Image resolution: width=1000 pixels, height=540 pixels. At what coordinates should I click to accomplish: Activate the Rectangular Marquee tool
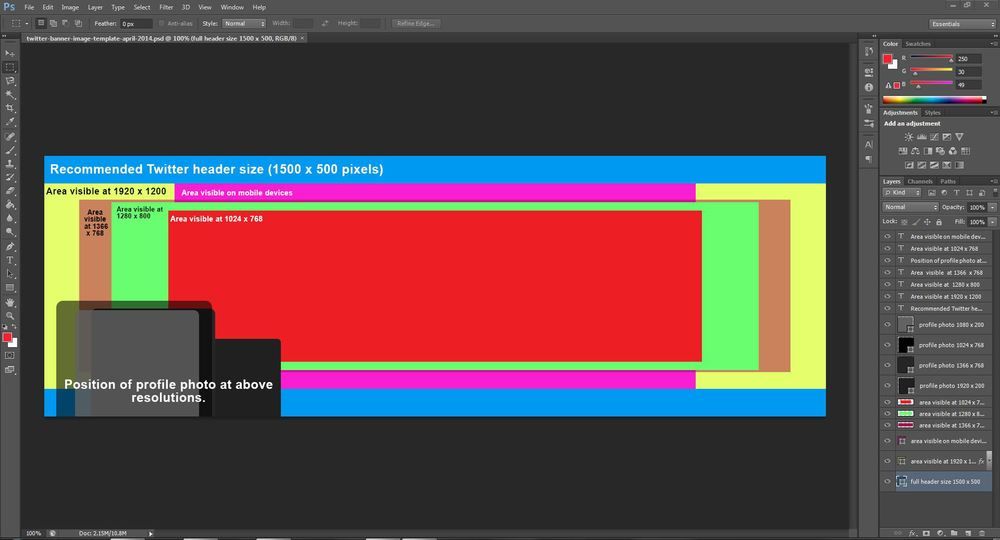click(10, 67)
